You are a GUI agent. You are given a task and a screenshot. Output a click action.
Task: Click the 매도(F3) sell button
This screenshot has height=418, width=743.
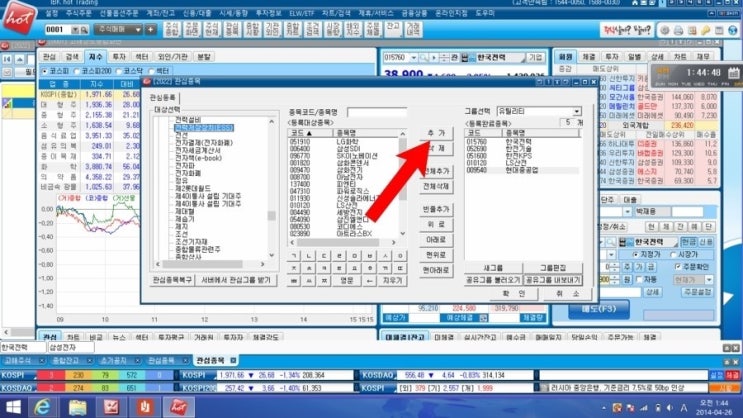[599, 309]
